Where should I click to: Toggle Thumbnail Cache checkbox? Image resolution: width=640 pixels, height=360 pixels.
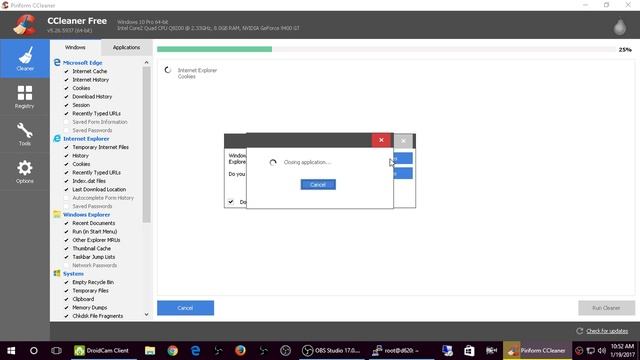point(67,248)
